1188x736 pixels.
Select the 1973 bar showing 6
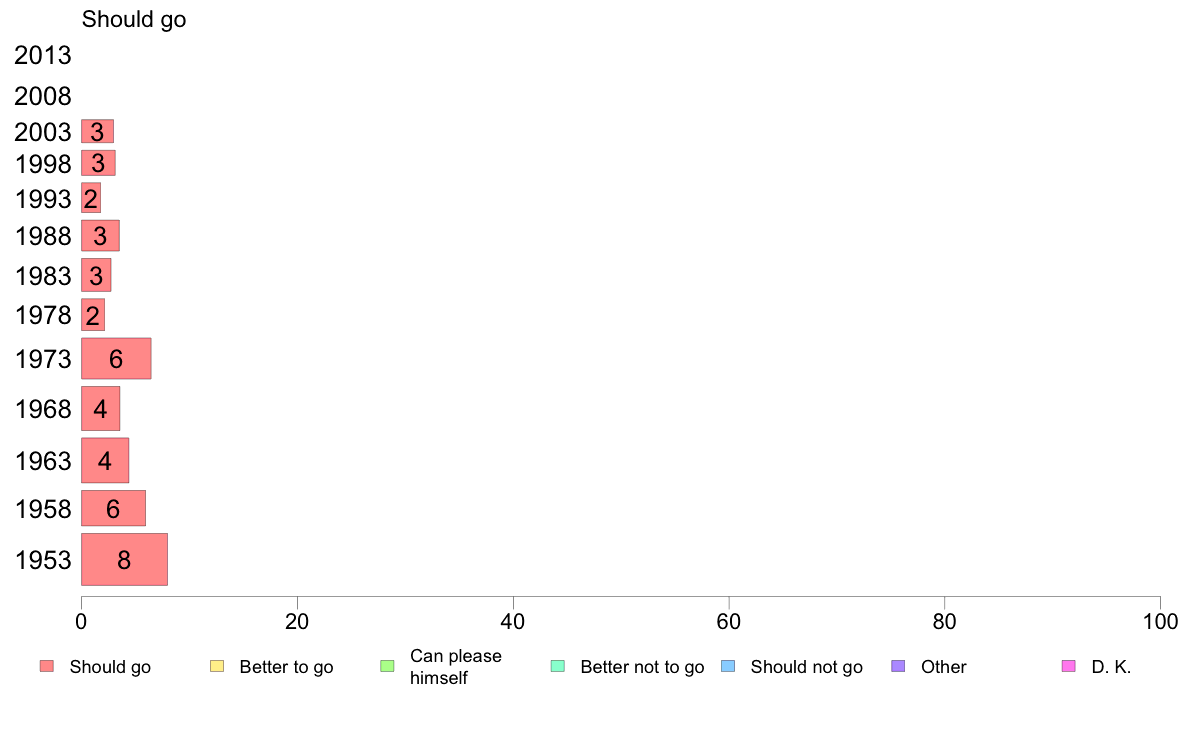pos(116,359)
